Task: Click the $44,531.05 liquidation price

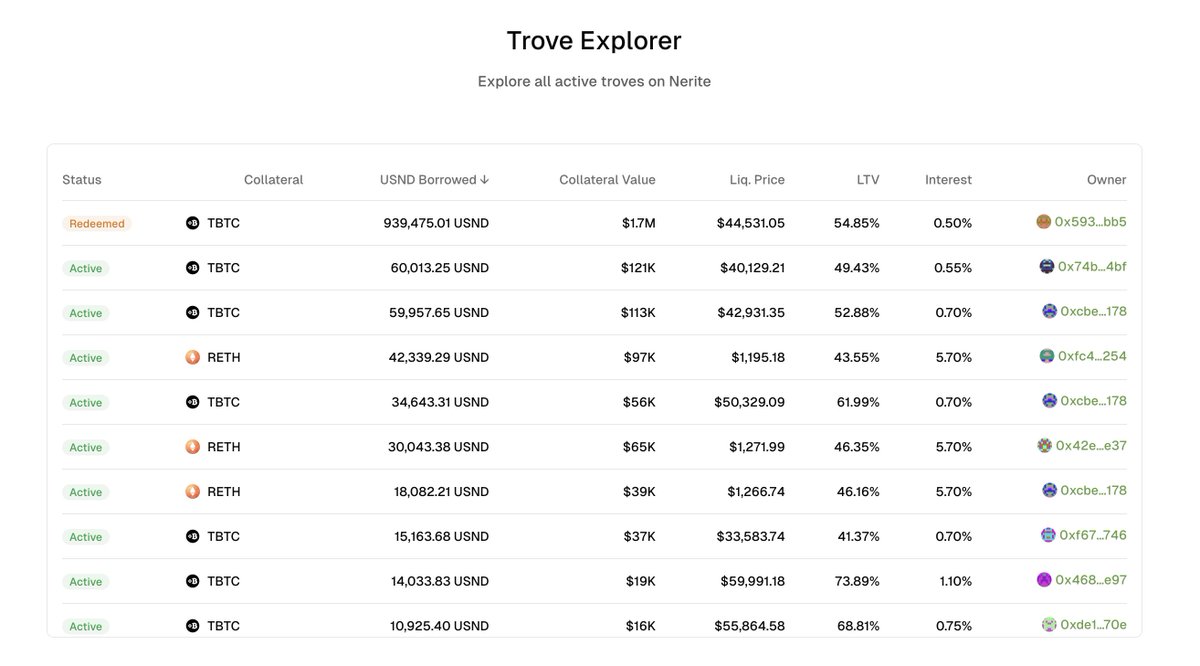Action: [751, 223]
